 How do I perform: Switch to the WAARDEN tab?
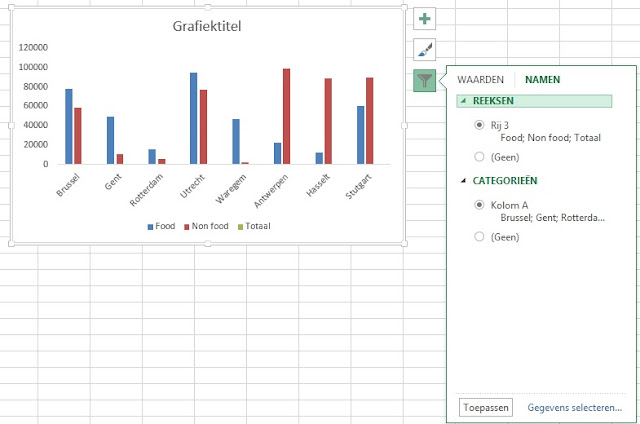[x=480, y=80]
